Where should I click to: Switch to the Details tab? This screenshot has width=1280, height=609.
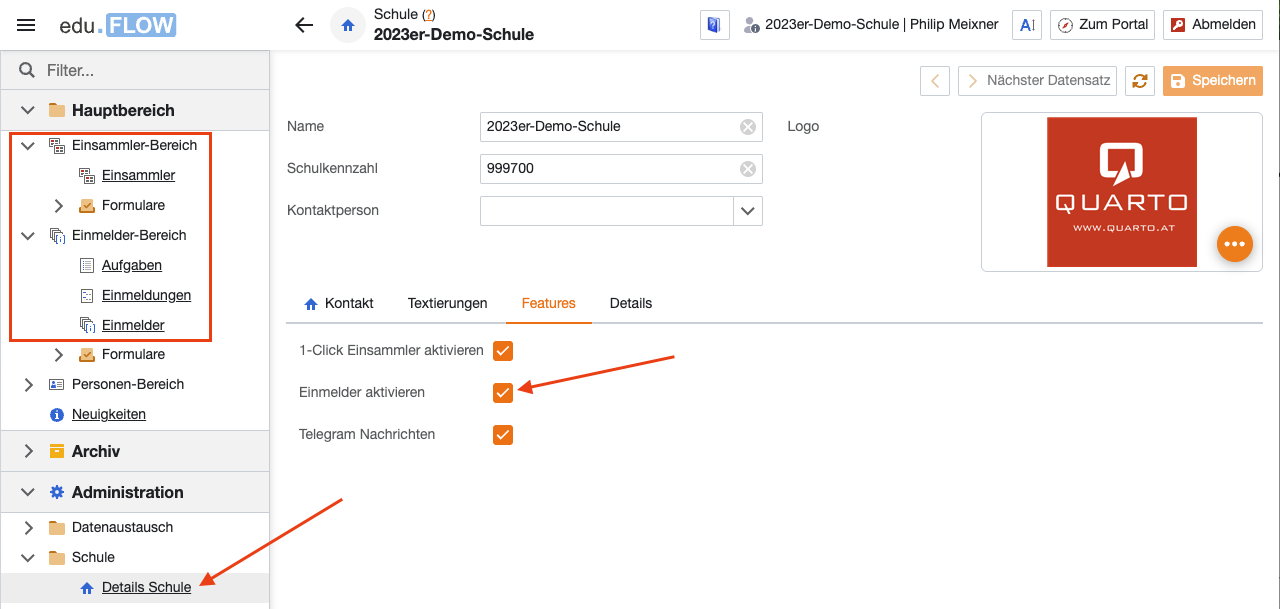point(630,303)
